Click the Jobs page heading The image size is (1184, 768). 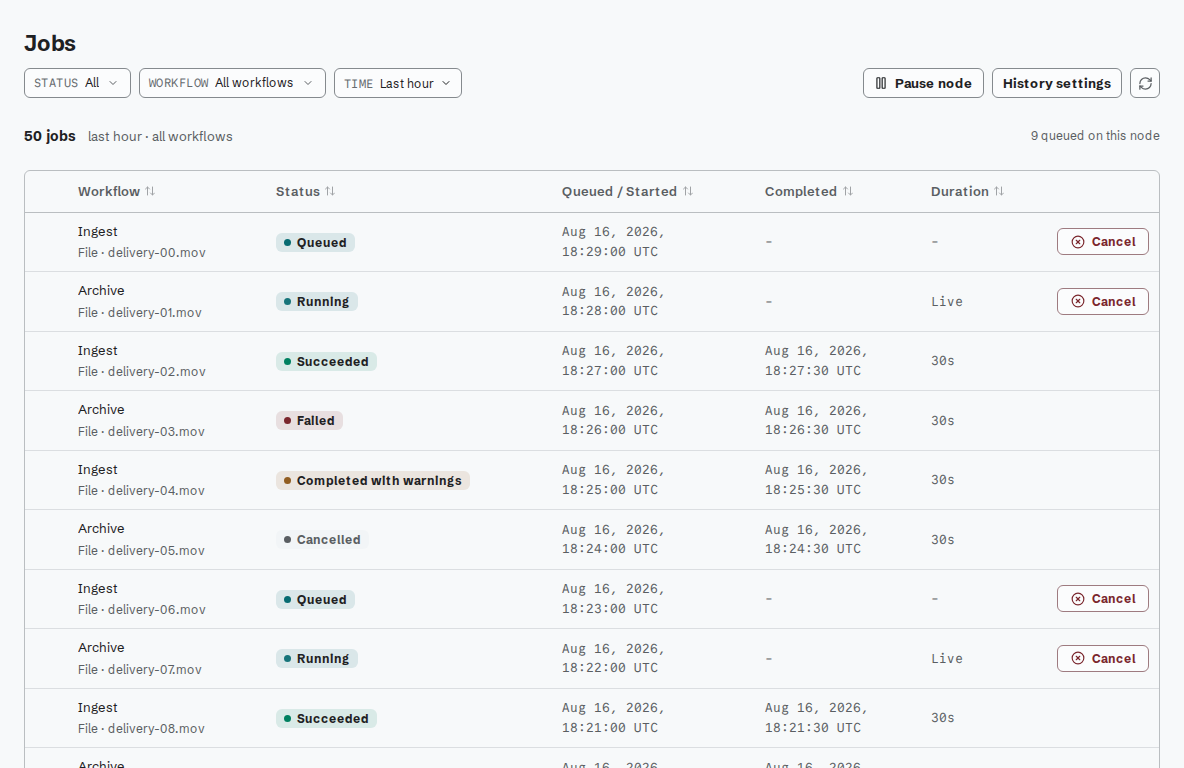point(50,43)
